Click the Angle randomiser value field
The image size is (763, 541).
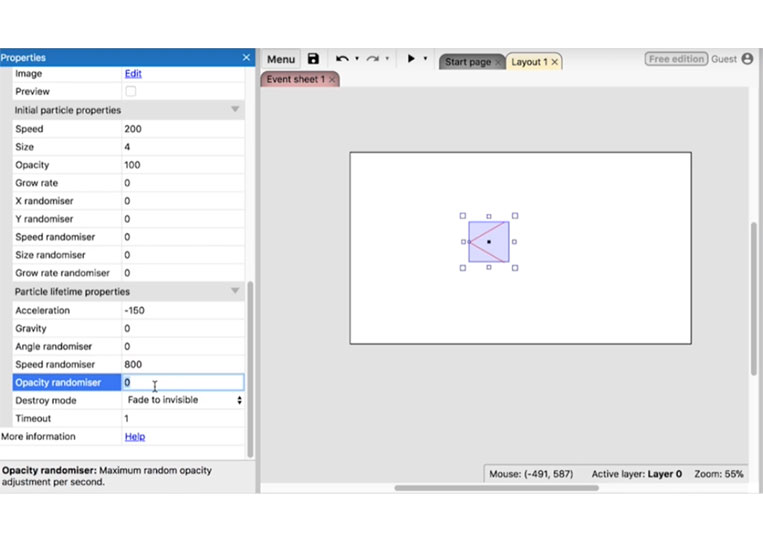click(183, 346)
